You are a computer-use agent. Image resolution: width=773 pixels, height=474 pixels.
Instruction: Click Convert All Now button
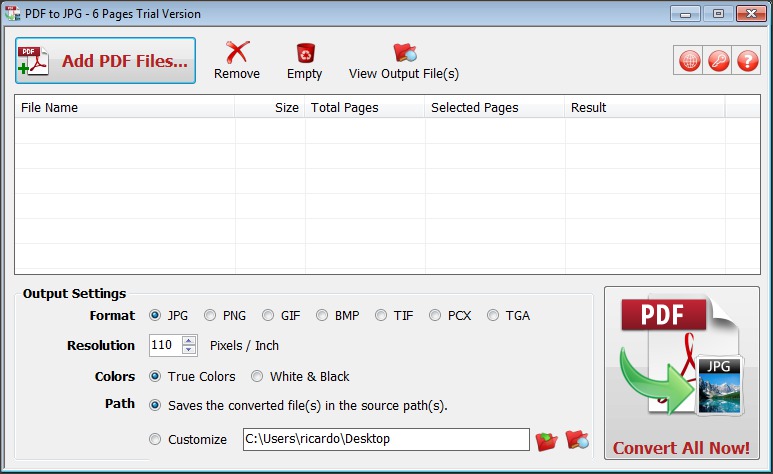tap(682, 373)
